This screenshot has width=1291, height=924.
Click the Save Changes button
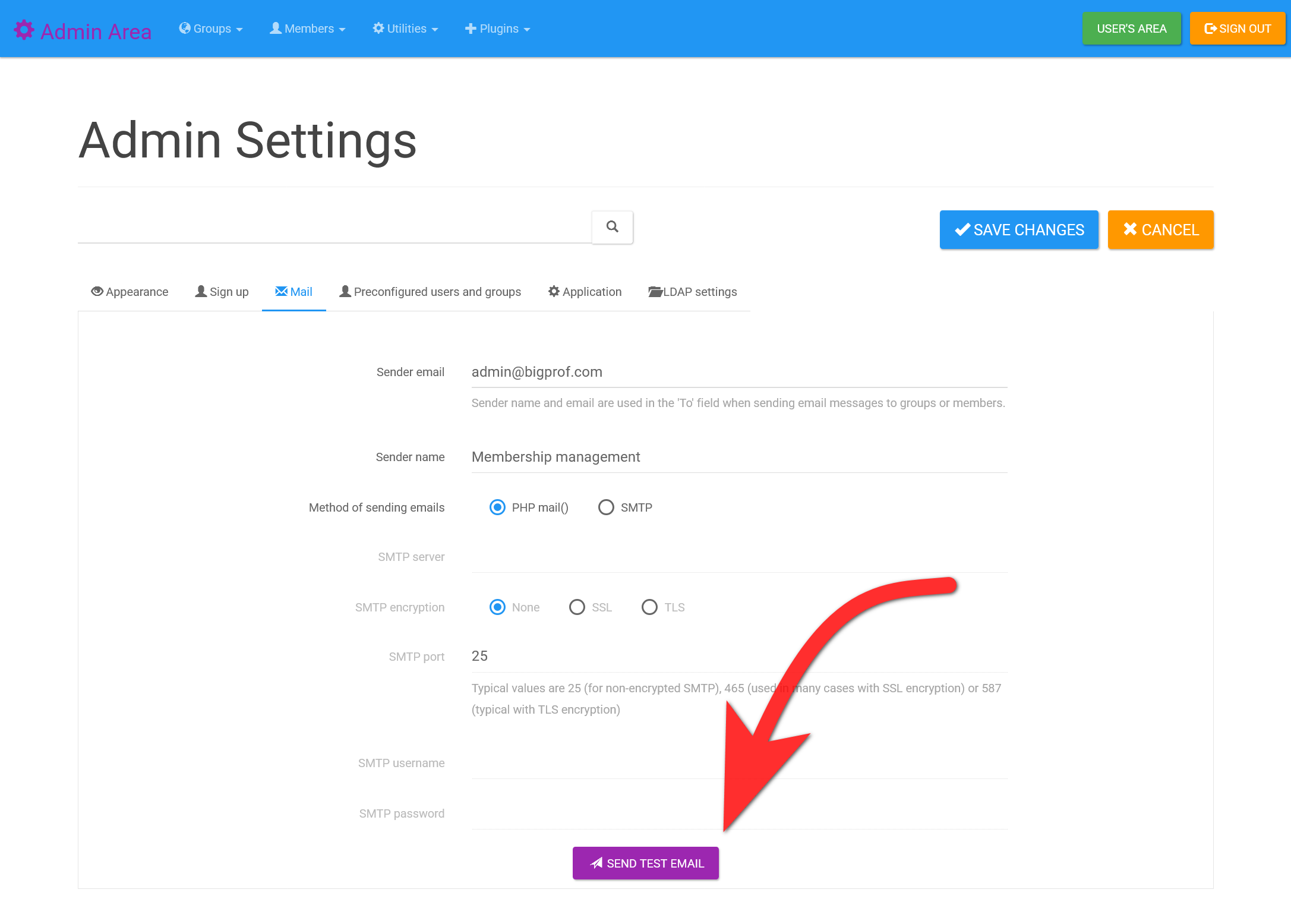[1018, 229]
